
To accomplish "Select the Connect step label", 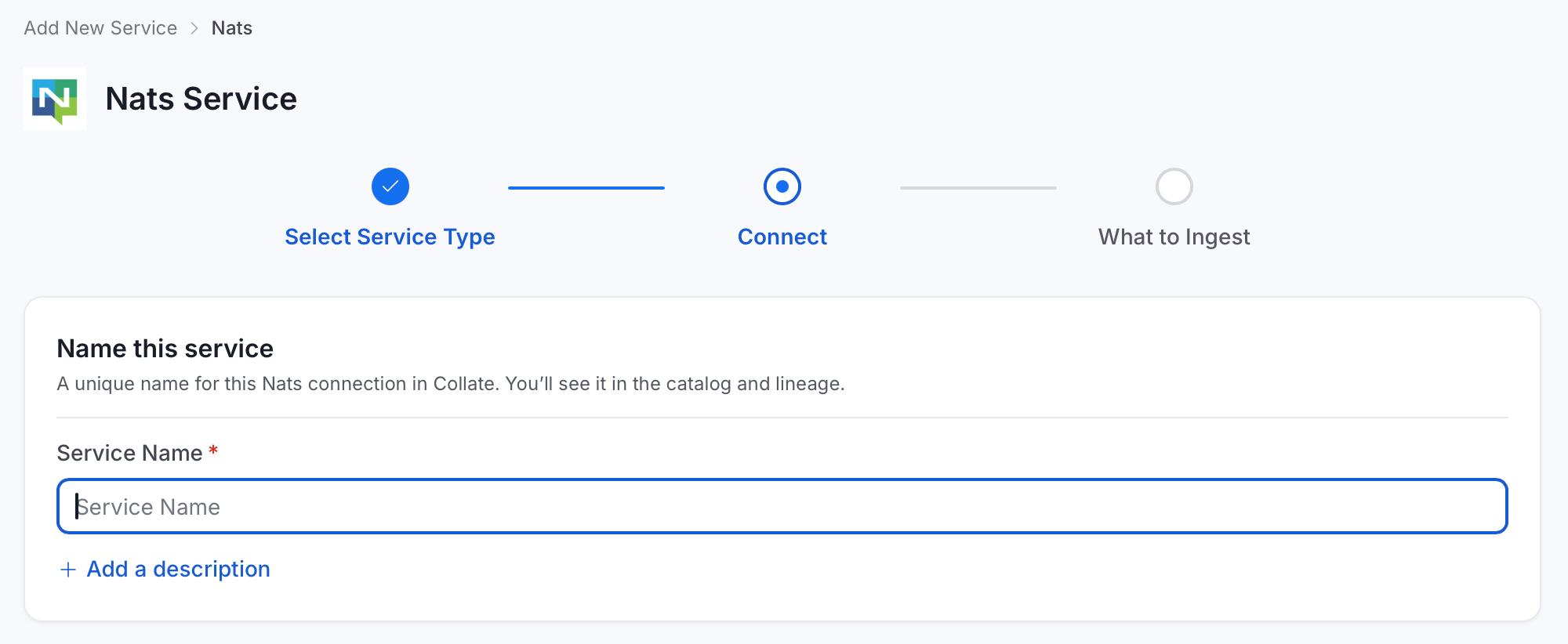I will [782, 237].
